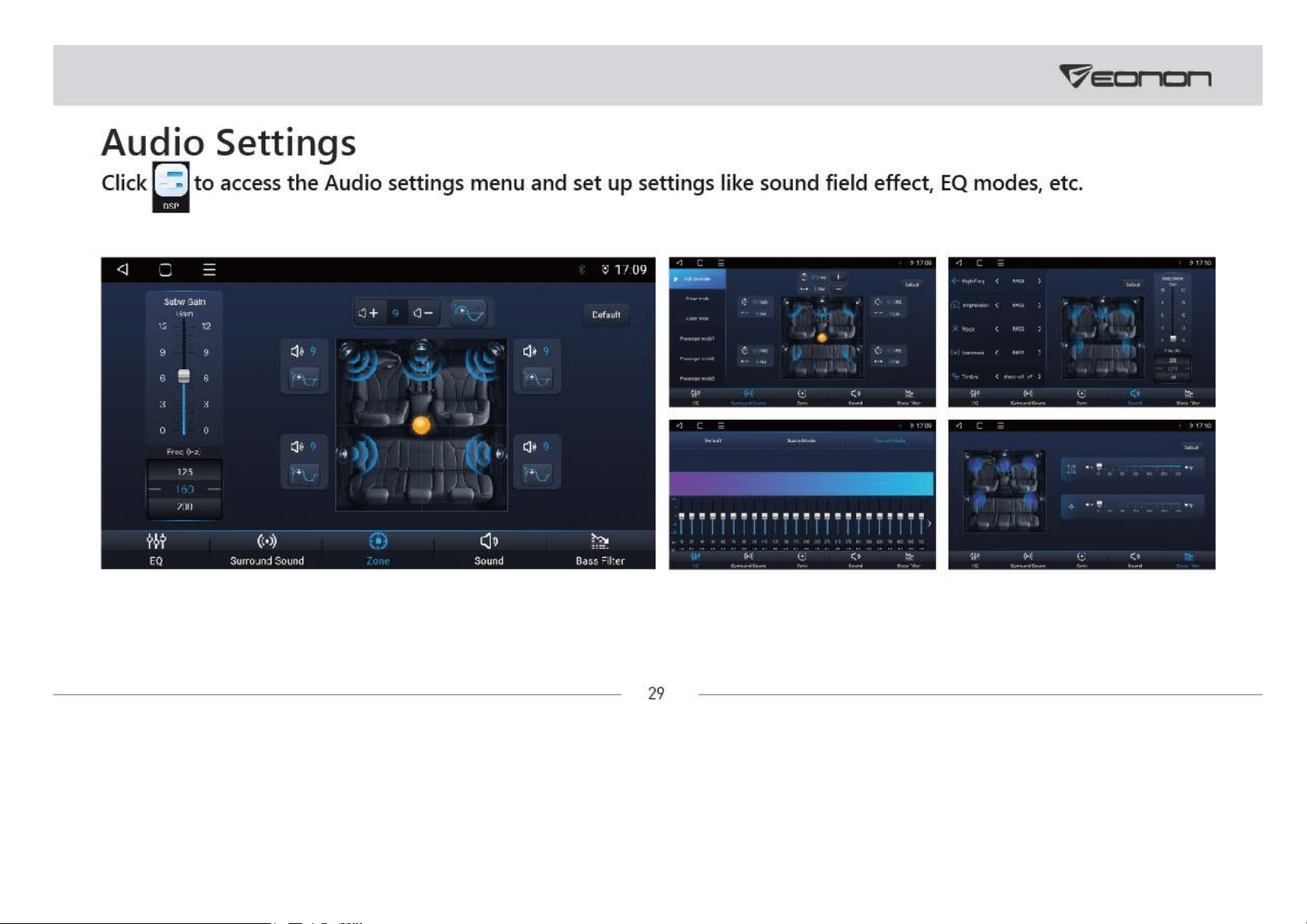Open the front-left speaker filter curve

(303, 379)
